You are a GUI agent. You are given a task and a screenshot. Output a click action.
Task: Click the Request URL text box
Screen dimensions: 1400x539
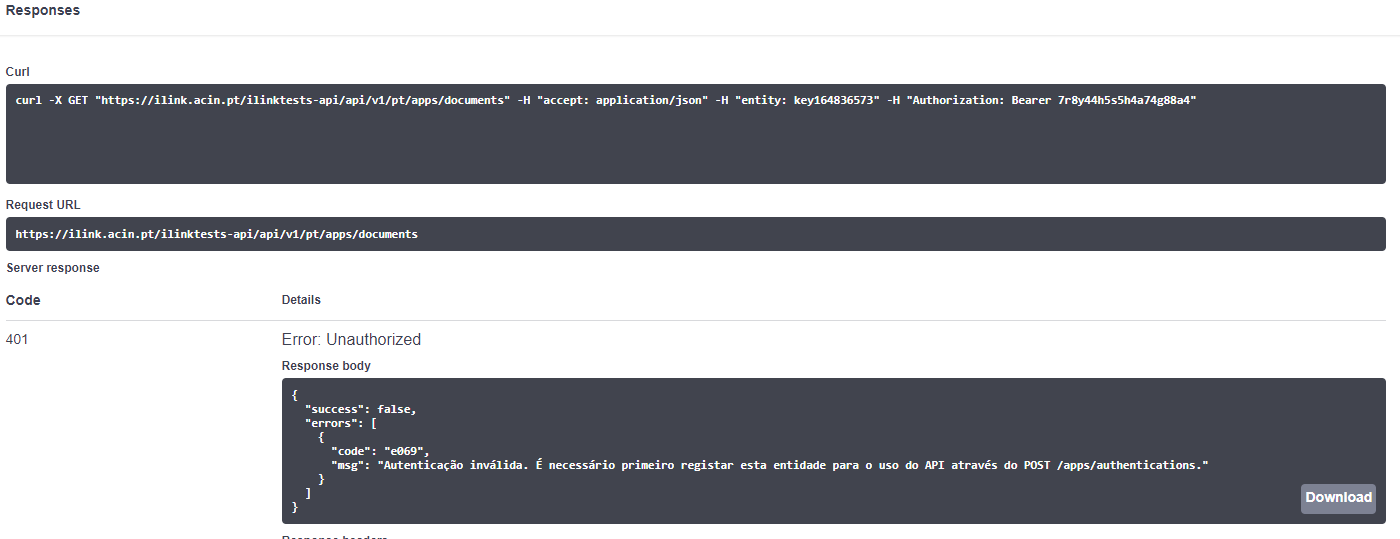(x=695, y=234)
